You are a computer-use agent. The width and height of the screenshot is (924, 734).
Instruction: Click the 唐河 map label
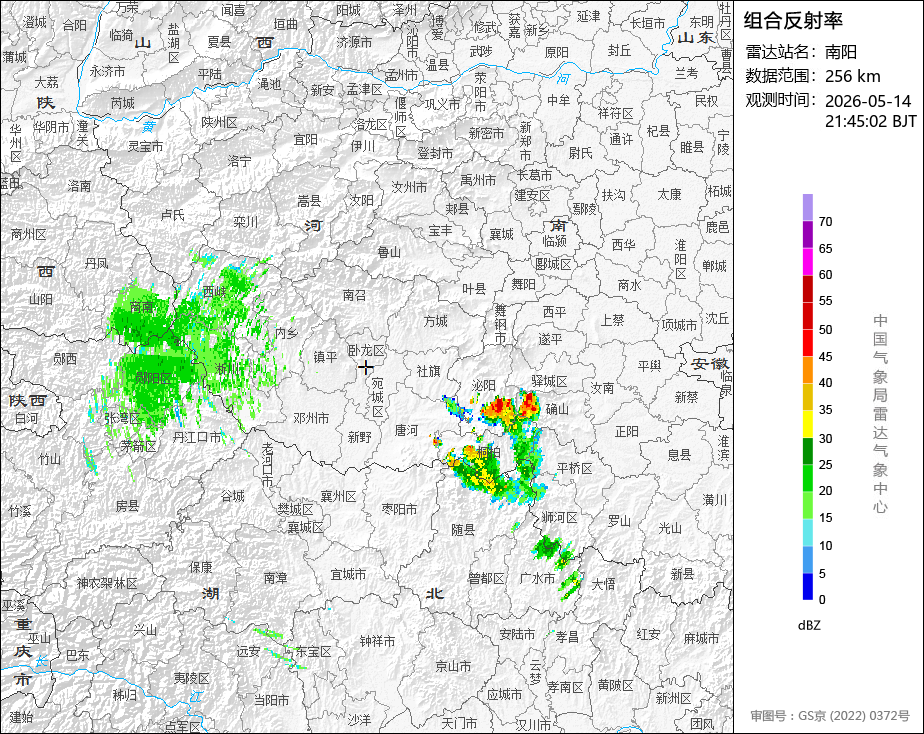pos(406,431)
